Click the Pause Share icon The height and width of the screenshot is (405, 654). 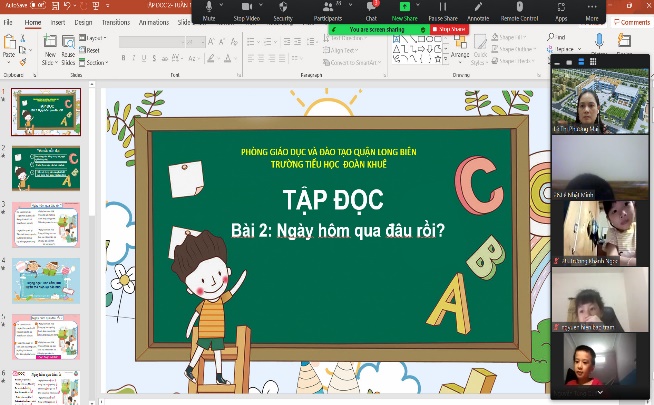(x=443, y=8)
